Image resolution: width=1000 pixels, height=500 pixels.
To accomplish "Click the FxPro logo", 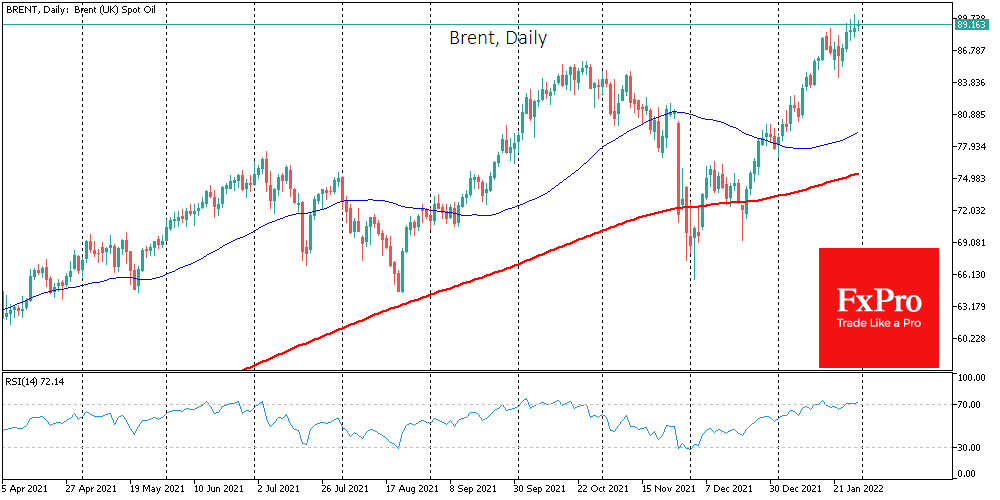I will pyautogui.click(x=879, y=300).
